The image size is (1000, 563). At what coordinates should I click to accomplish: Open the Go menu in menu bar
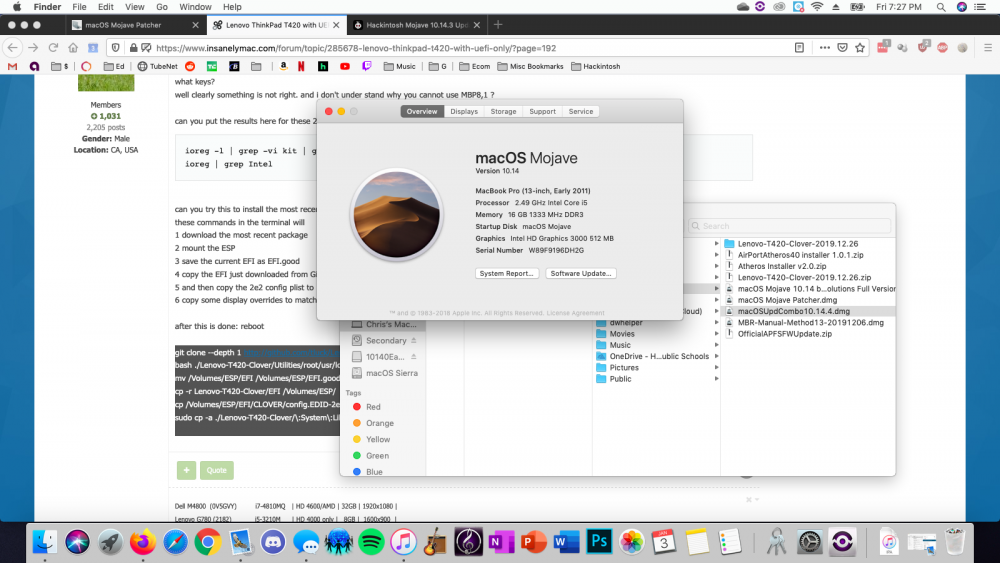tap(162, 7)
